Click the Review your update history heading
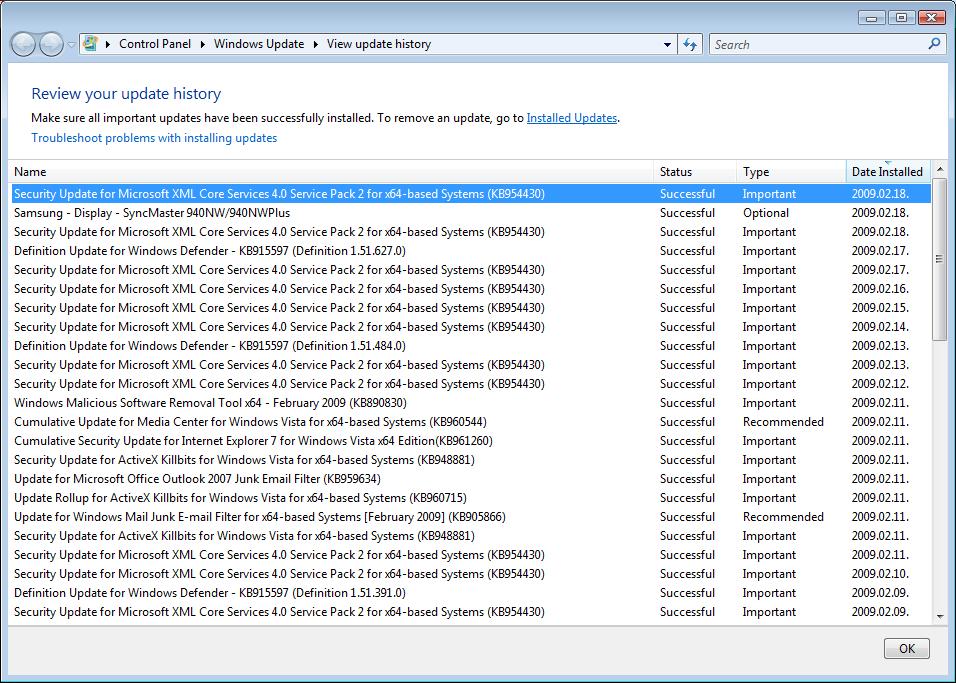Screen dimensions: 956x683 tap(126, 93)
